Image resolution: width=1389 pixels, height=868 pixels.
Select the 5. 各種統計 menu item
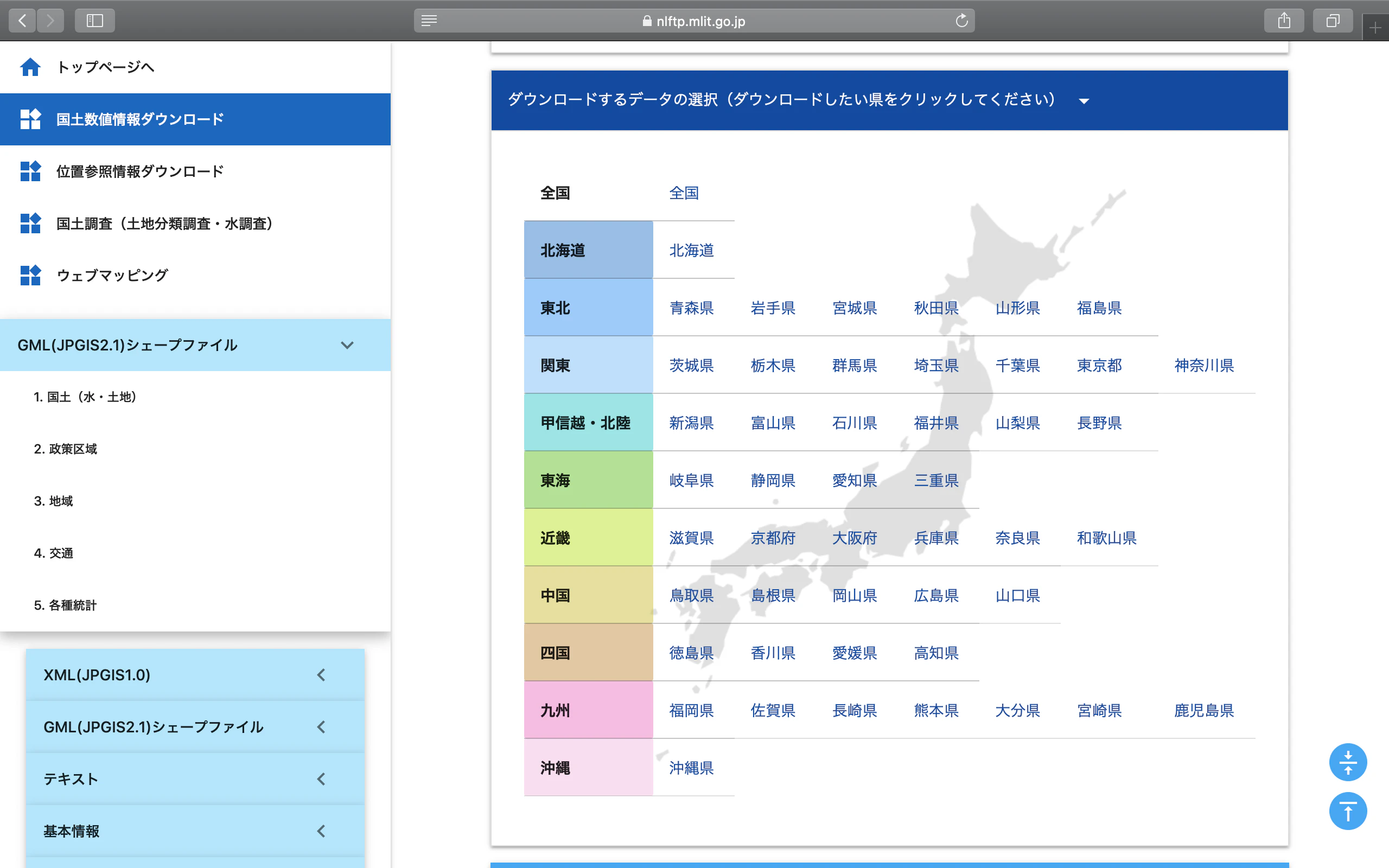coord(66,604)
